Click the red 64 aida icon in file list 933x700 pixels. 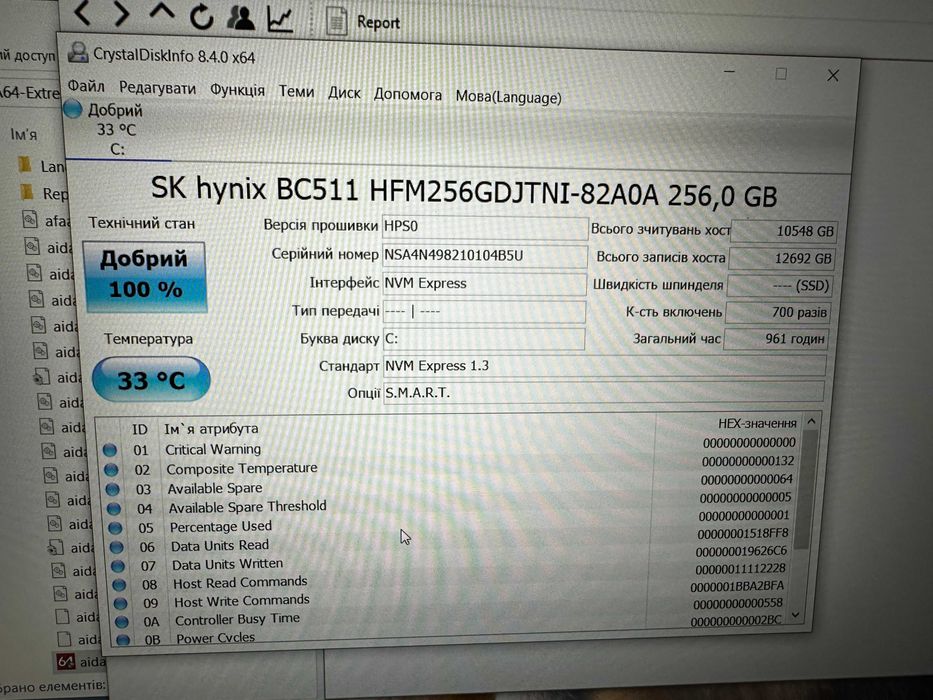(65, 661)
